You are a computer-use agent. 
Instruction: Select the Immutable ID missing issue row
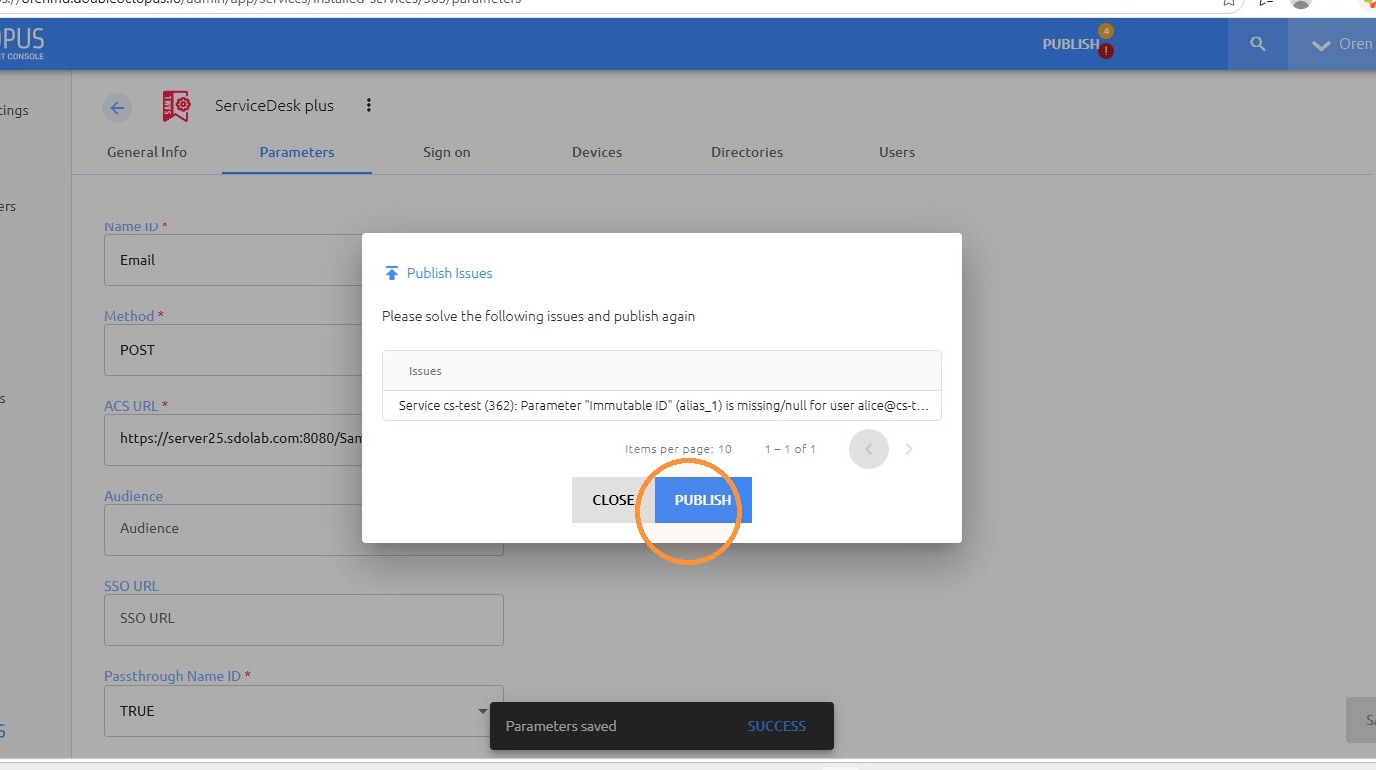pyautogui.click(x=662, y=406)
